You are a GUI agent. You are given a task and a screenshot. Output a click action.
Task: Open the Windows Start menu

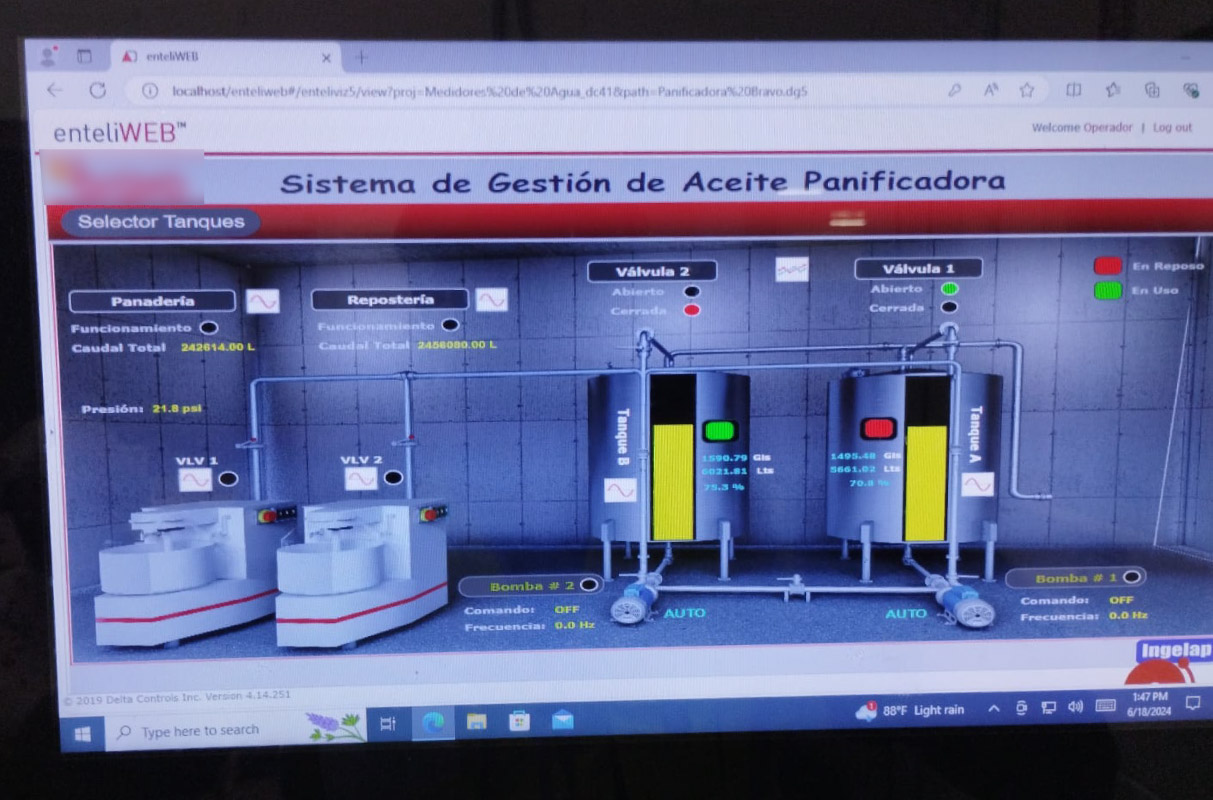pos(83,733)
